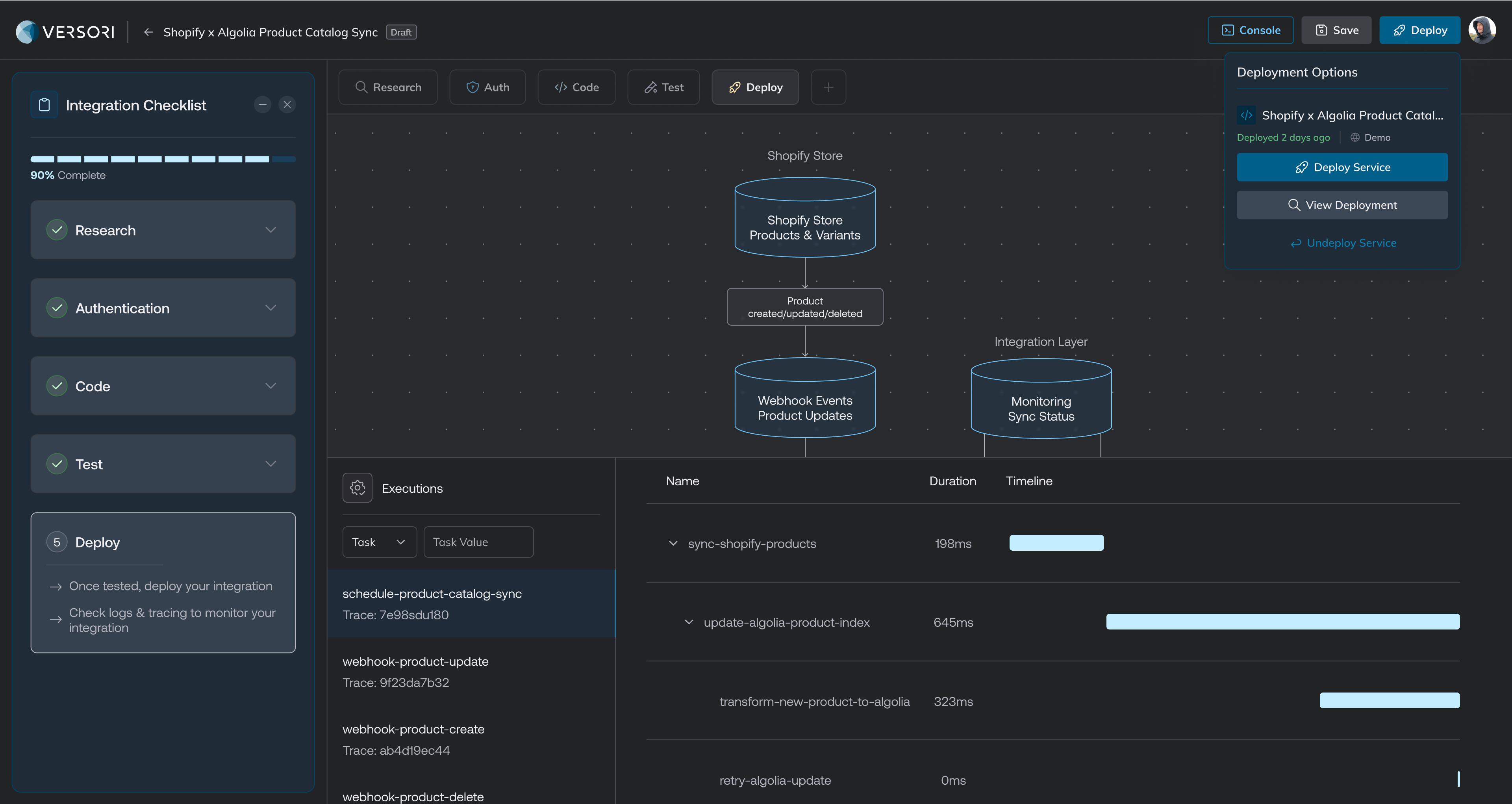Add a new tab with the plus button
The image size is (1512, 804).
(x=828, y=87)
